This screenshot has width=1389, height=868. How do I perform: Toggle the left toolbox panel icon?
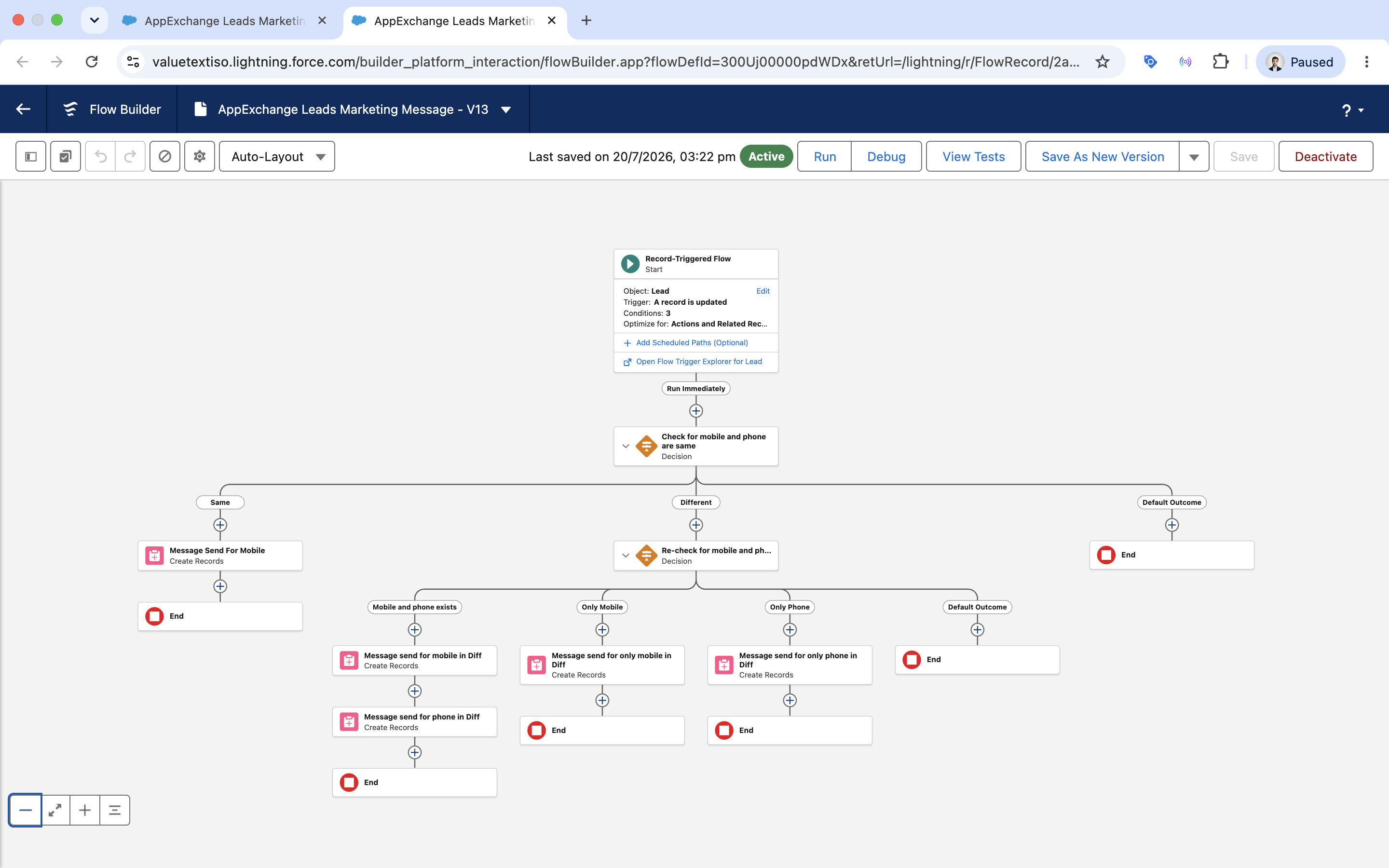click(31, 156)
